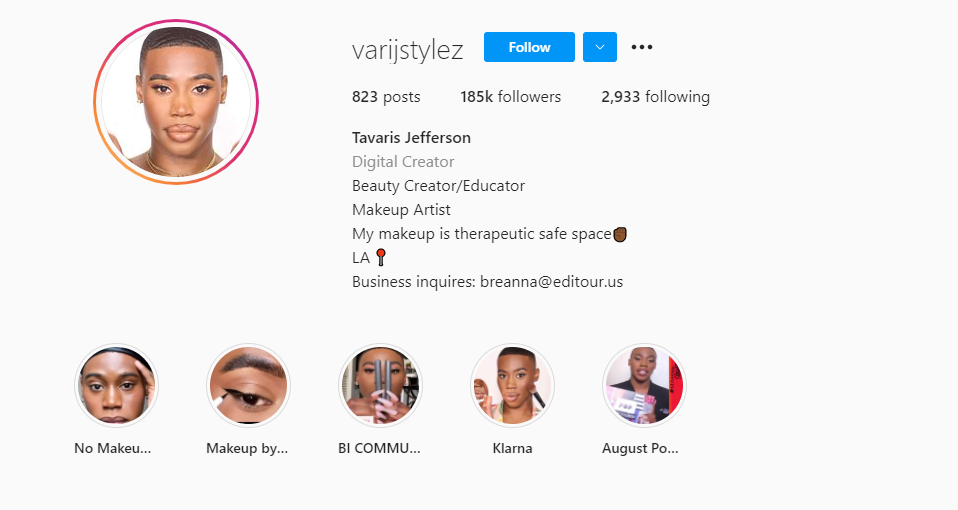
Task: Open the Klarna story highlight
Action: [512, 385]
